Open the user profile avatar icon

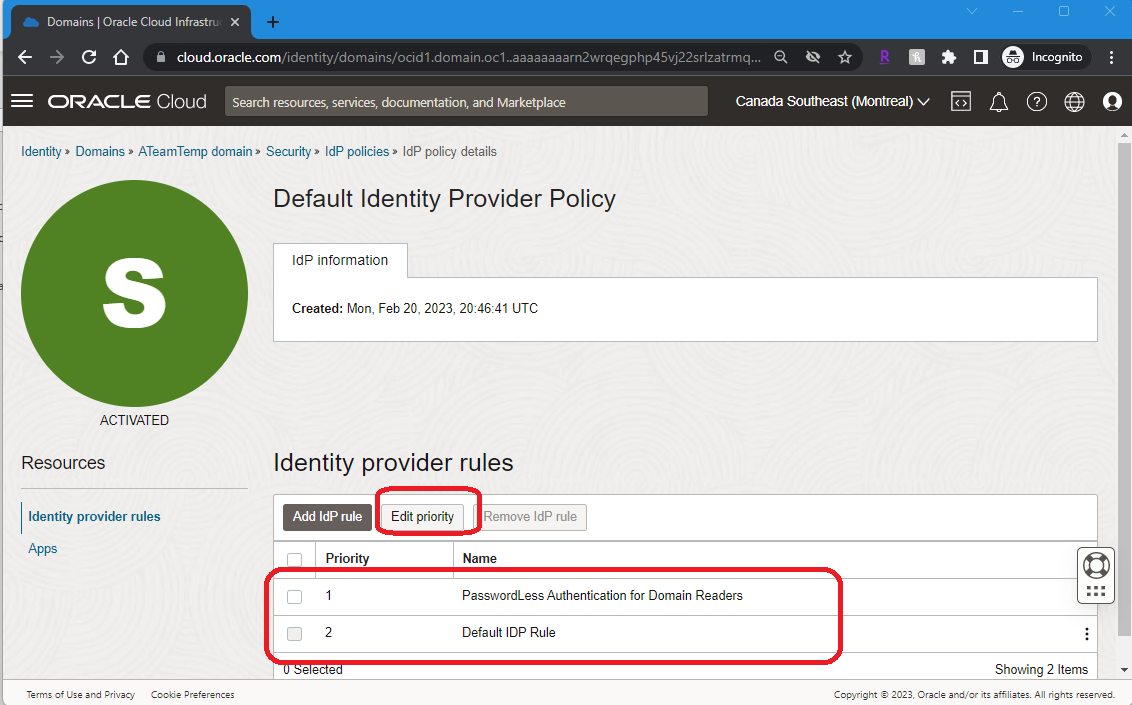1112,101
